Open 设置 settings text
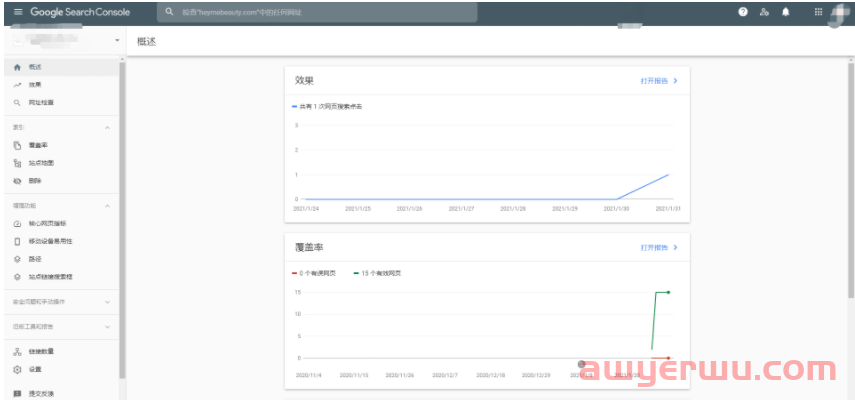This screenshot has width=855, height=400. point(35,369)
